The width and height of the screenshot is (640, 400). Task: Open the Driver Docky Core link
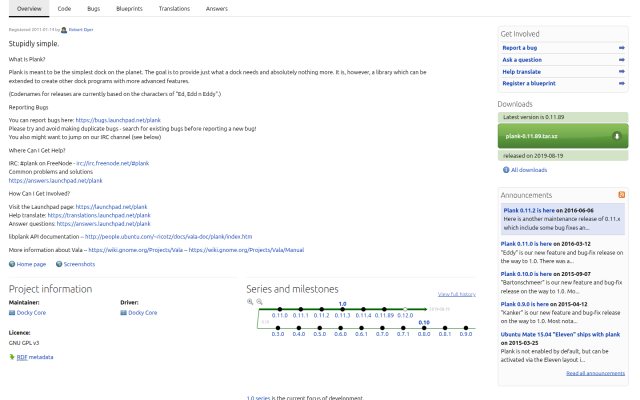pos(143,313)
